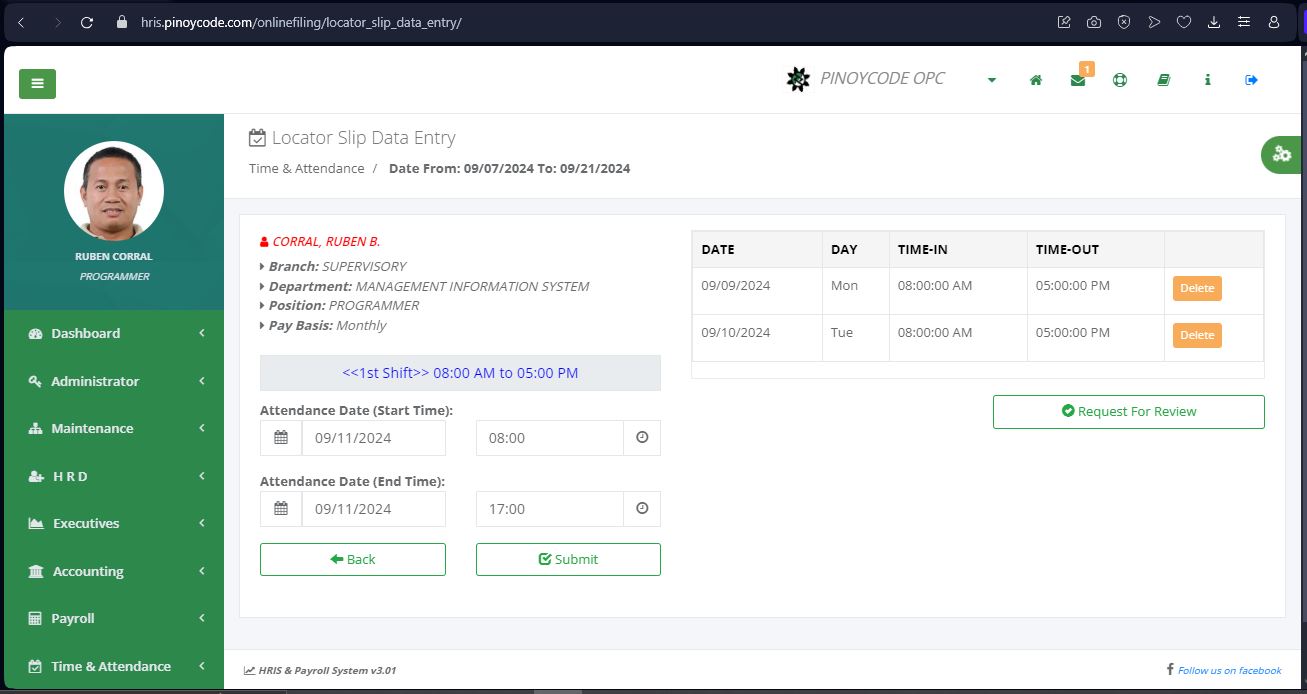Screen dimensions: 1307x694
Task: Open the home icon in header
Action: [1036, 80]
